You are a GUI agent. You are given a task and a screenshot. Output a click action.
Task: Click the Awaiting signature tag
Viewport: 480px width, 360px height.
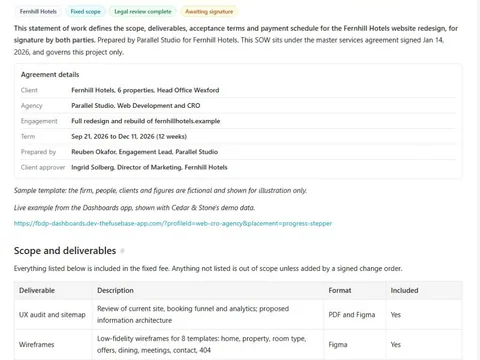tap(209, 12)
